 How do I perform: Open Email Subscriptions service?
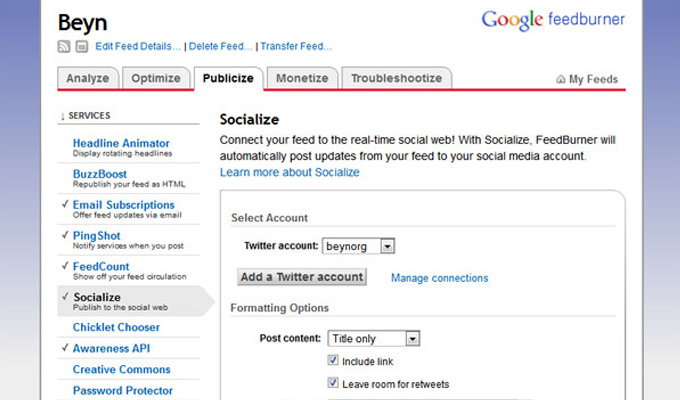124,205
